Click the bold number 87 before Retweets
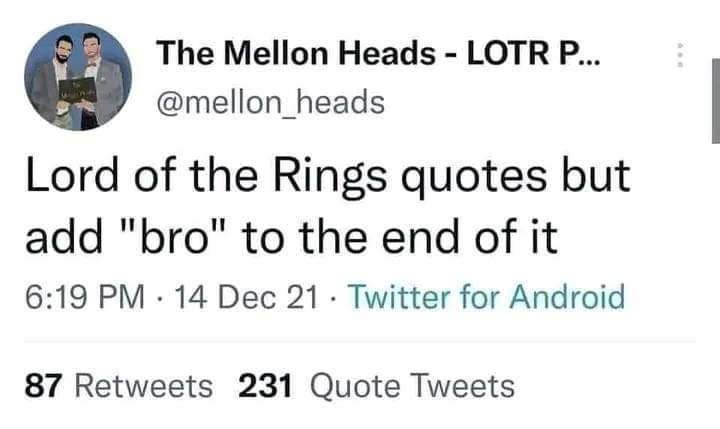The width and height of the screenshot is (720, 429). [x=43, y=386]
